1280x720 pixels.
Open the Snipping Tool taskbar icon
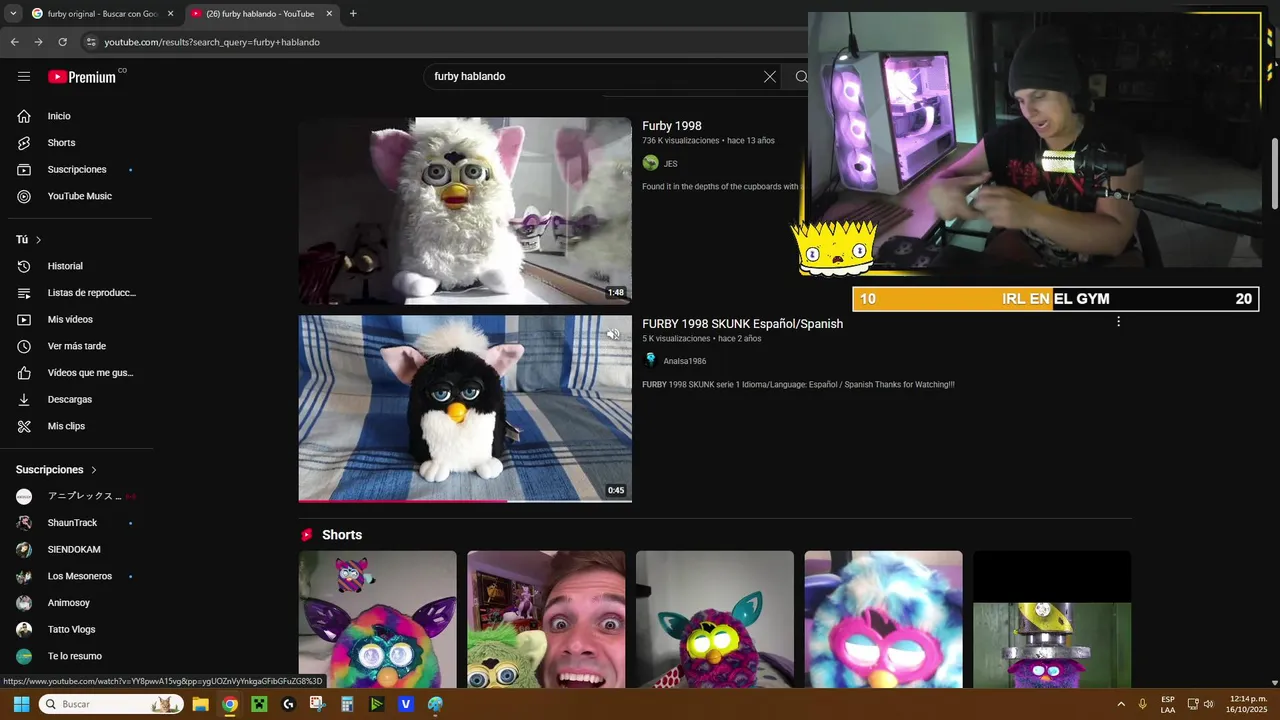(x=318, y=704)
